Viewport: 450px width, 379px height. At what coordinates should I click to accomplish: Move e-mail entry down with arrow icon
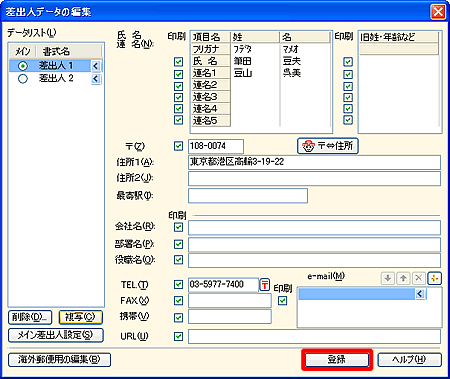coord(387,278)
